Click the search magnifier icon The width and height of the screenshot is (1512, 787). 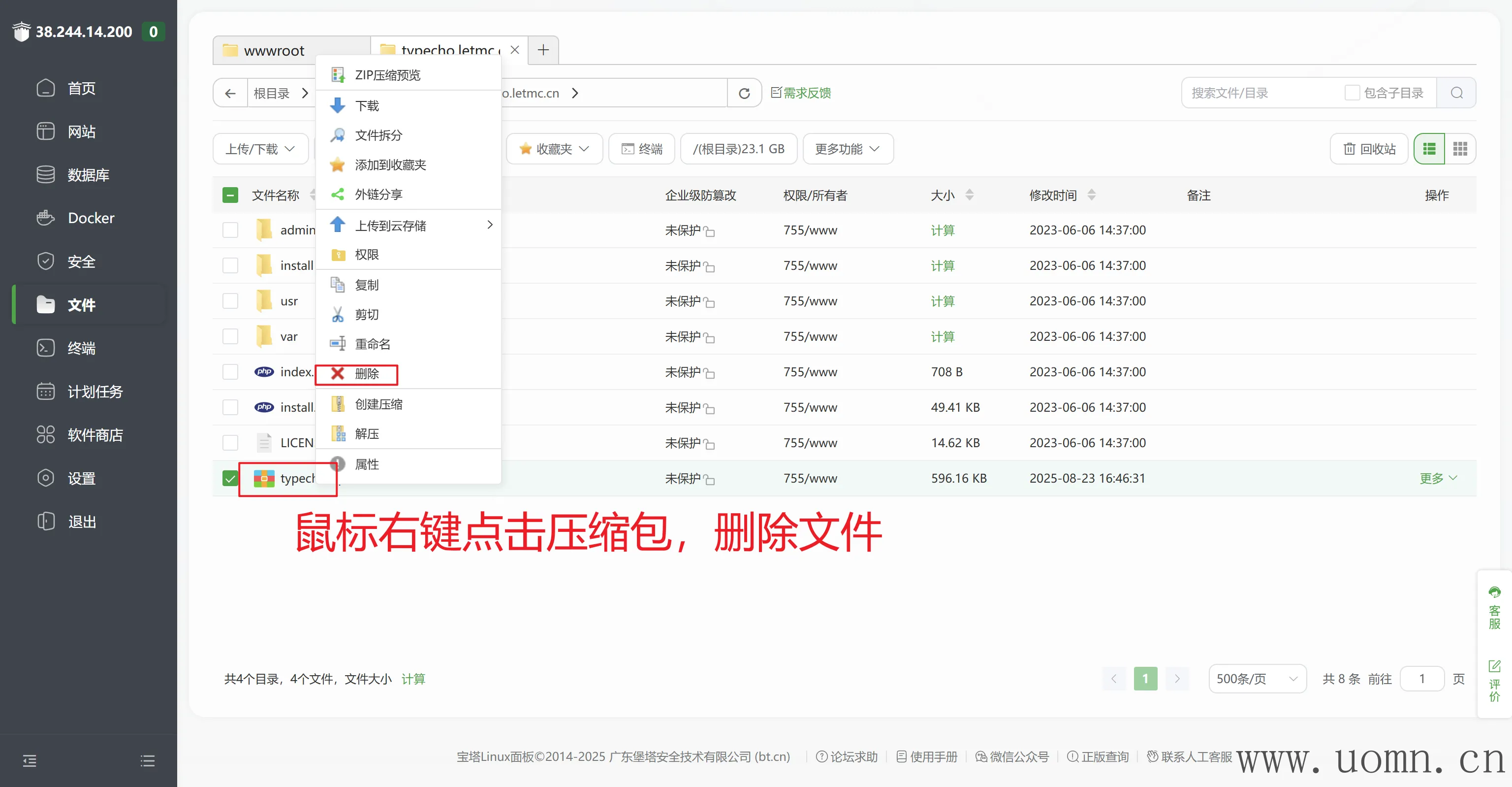1456,93
